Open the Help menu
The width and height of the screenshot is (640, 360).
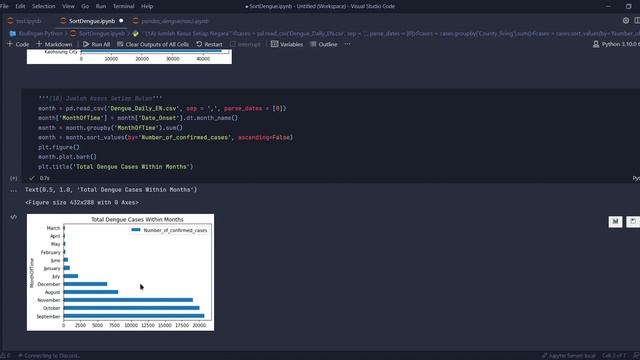tap(147, 6)
